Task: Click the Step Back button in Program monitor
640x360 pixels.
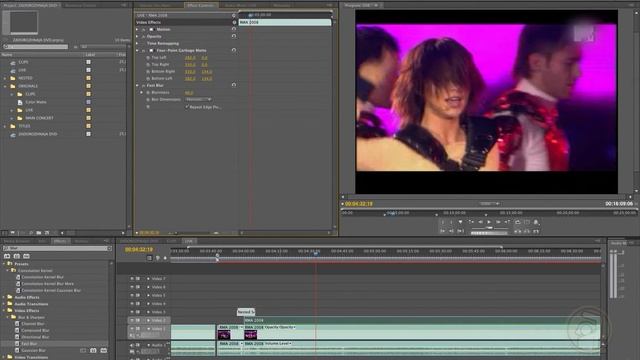Action: tap(480, 222)
